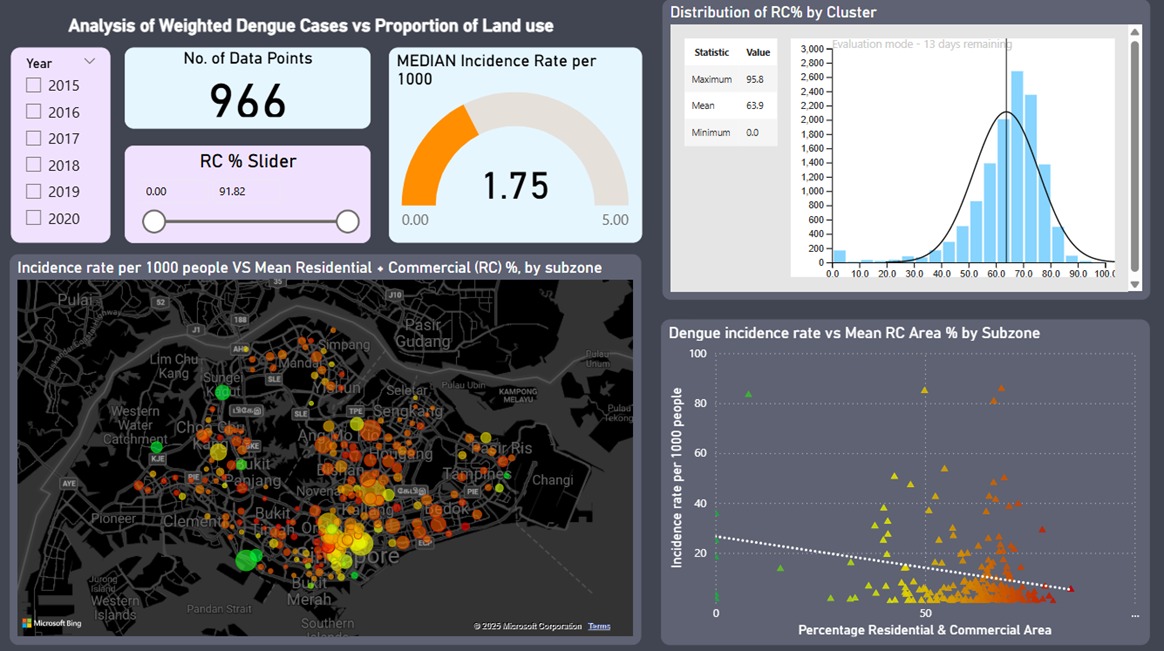Tick the 2019 year checkbox

pos(33,192)
